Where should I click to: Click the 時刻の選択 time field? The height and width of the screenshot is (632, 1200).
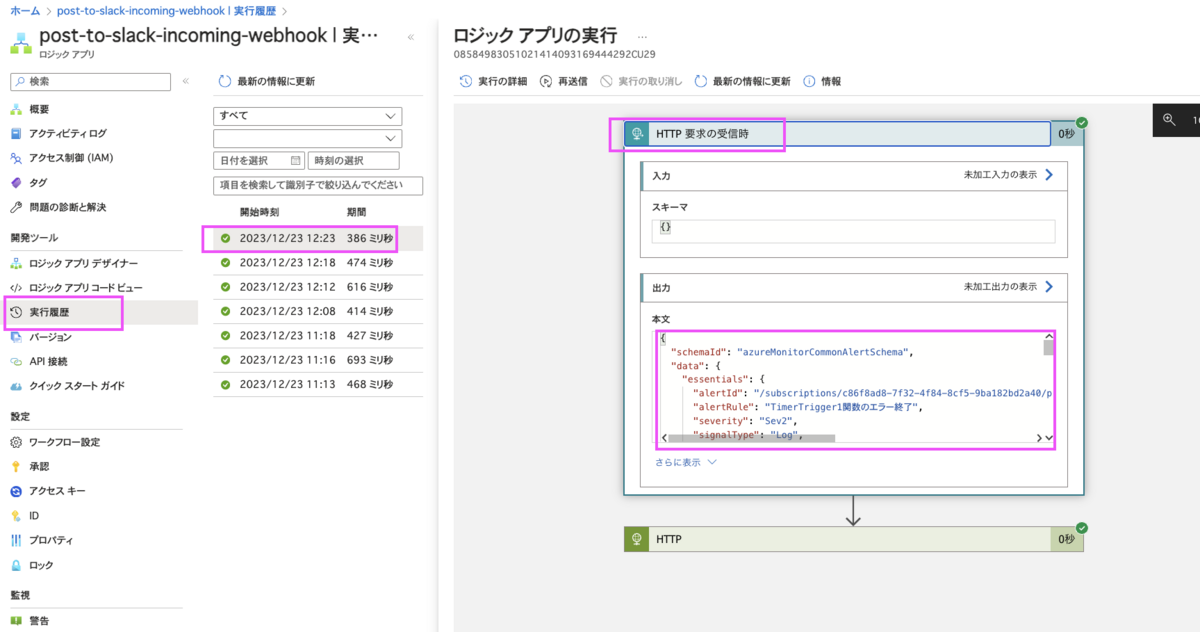tap(354, 161)
